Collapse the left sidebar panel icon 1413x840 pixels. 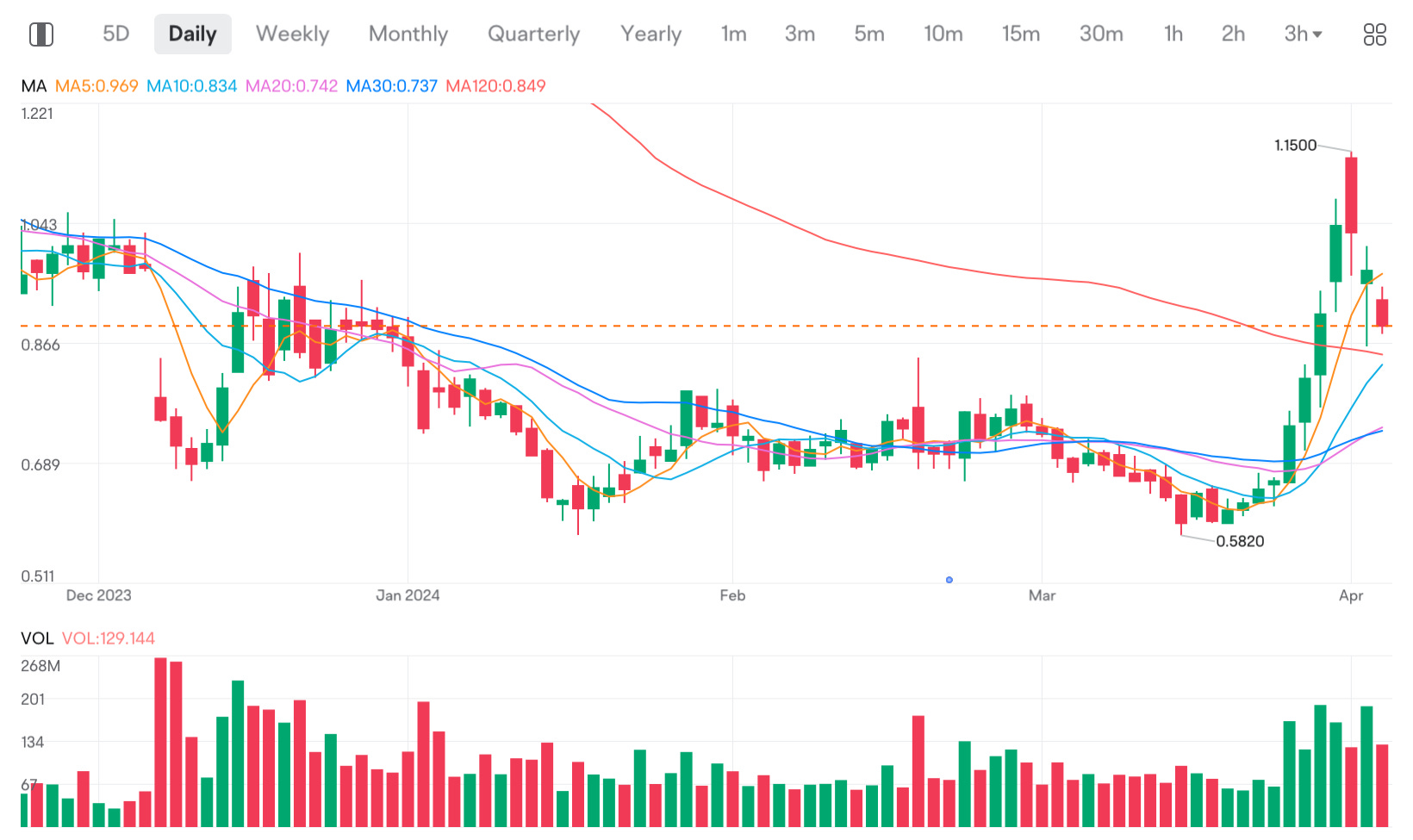click(40, 34)
